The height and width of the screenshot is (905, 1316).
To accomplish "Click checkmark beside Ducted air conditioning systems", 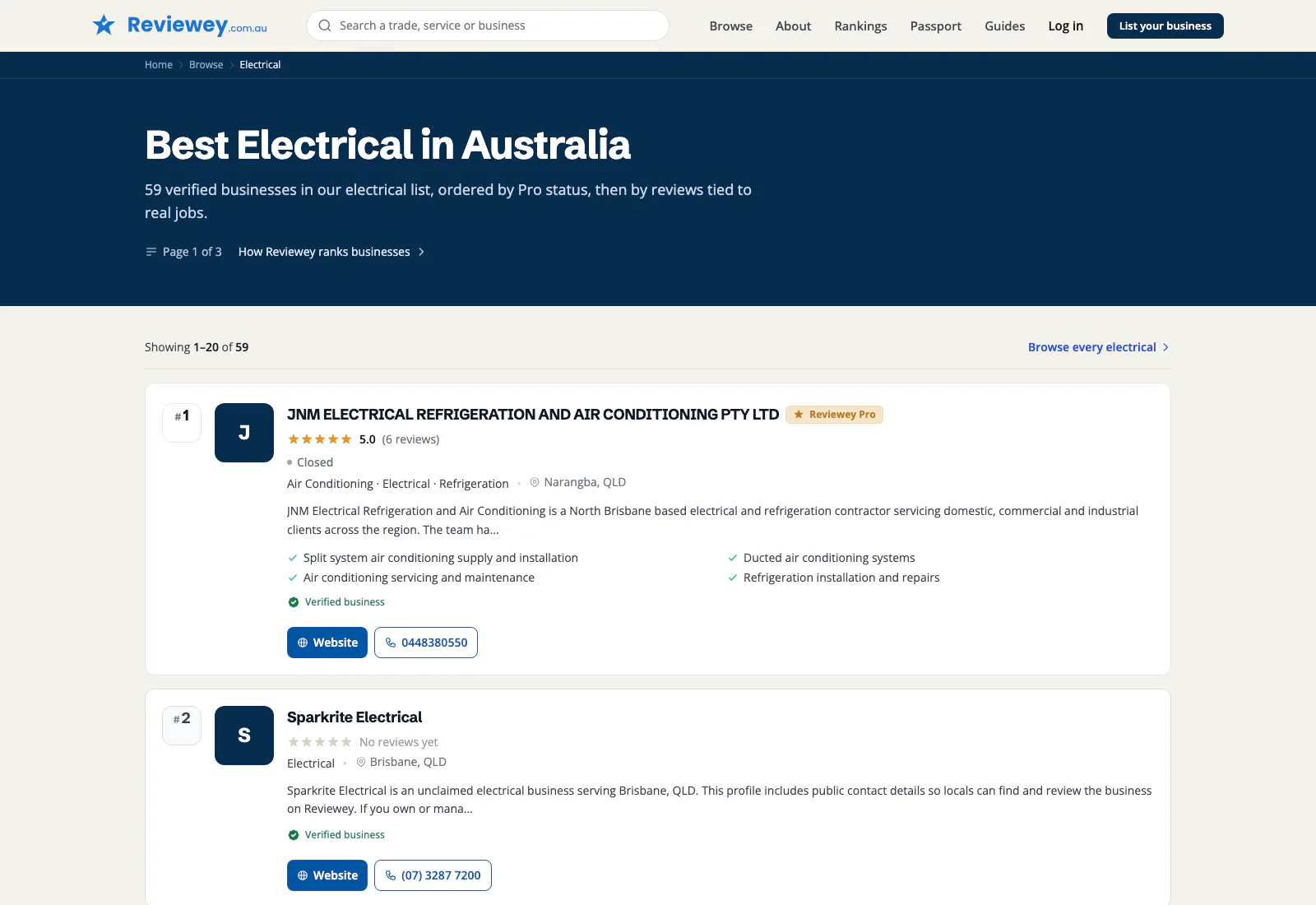I will [733, 558].
